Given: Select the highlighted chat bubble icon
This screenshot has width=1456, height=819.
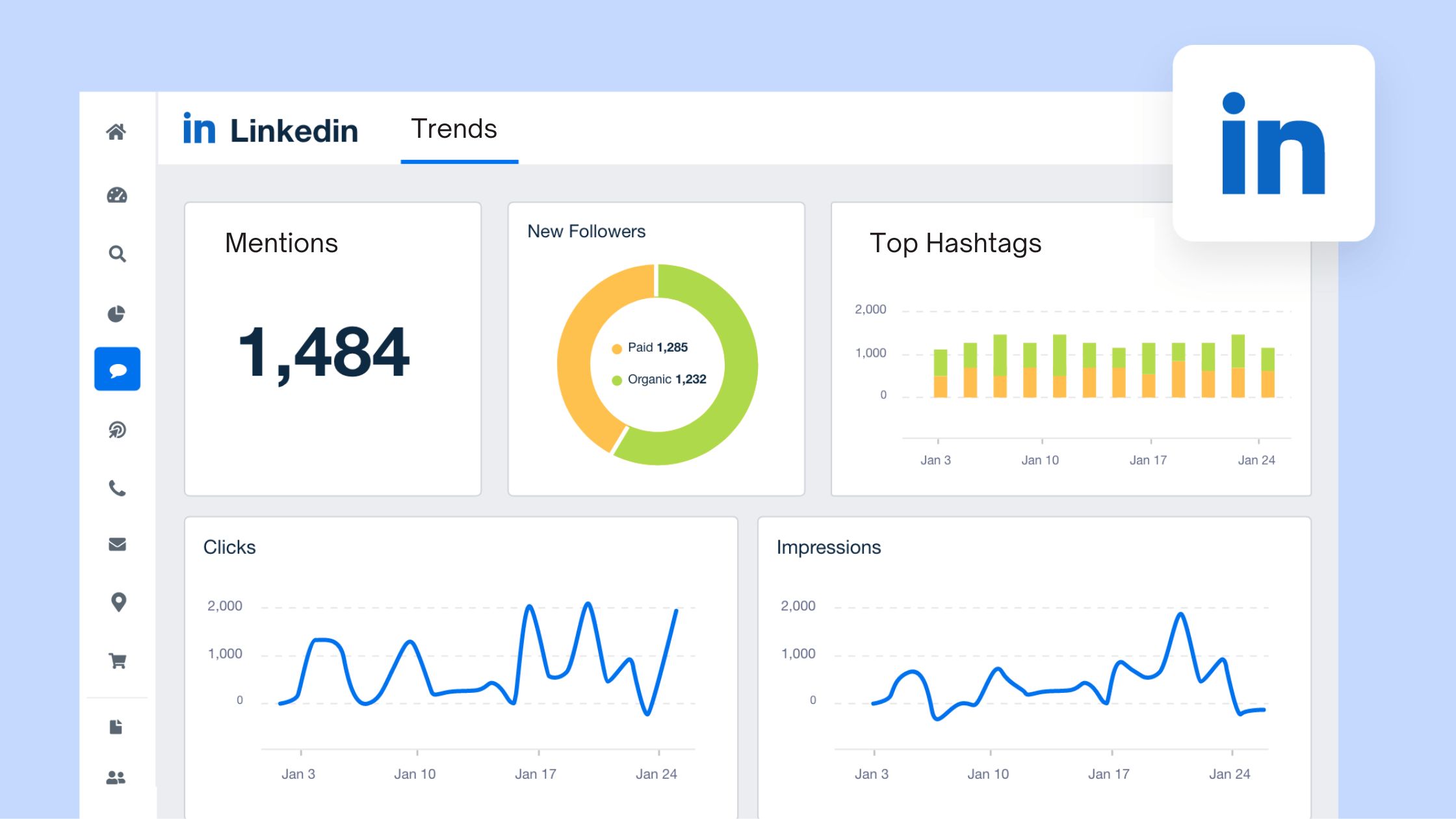Looking at the screenshot, I should (x=117, y=369).
